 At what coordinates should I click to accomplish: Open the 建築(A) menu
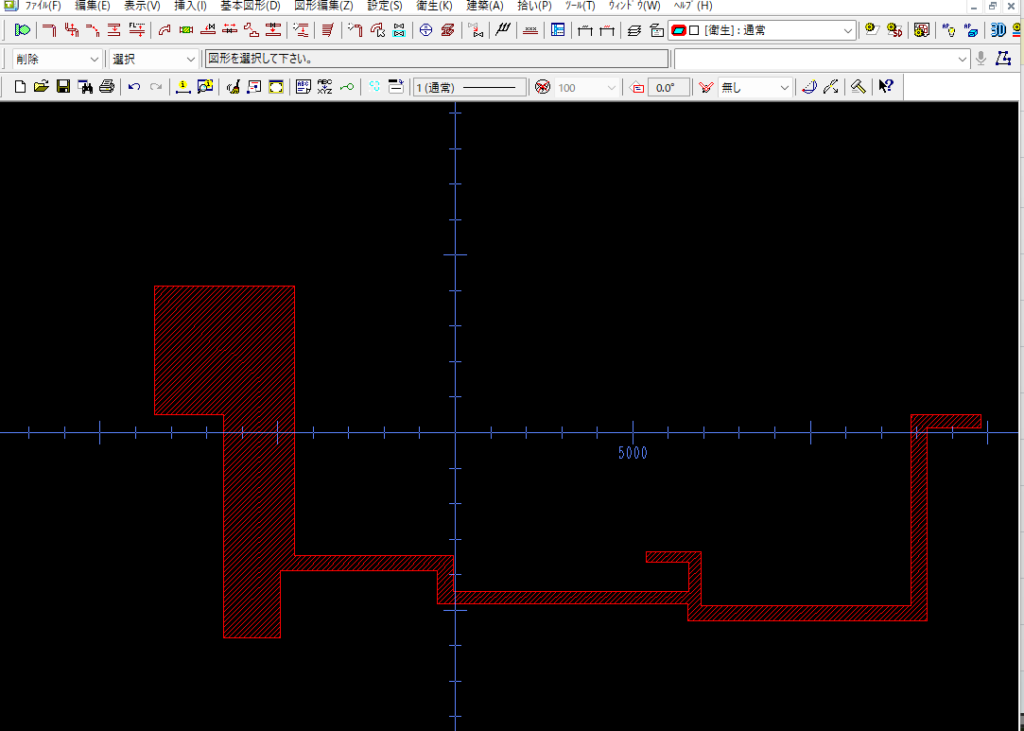click(485, 6)
